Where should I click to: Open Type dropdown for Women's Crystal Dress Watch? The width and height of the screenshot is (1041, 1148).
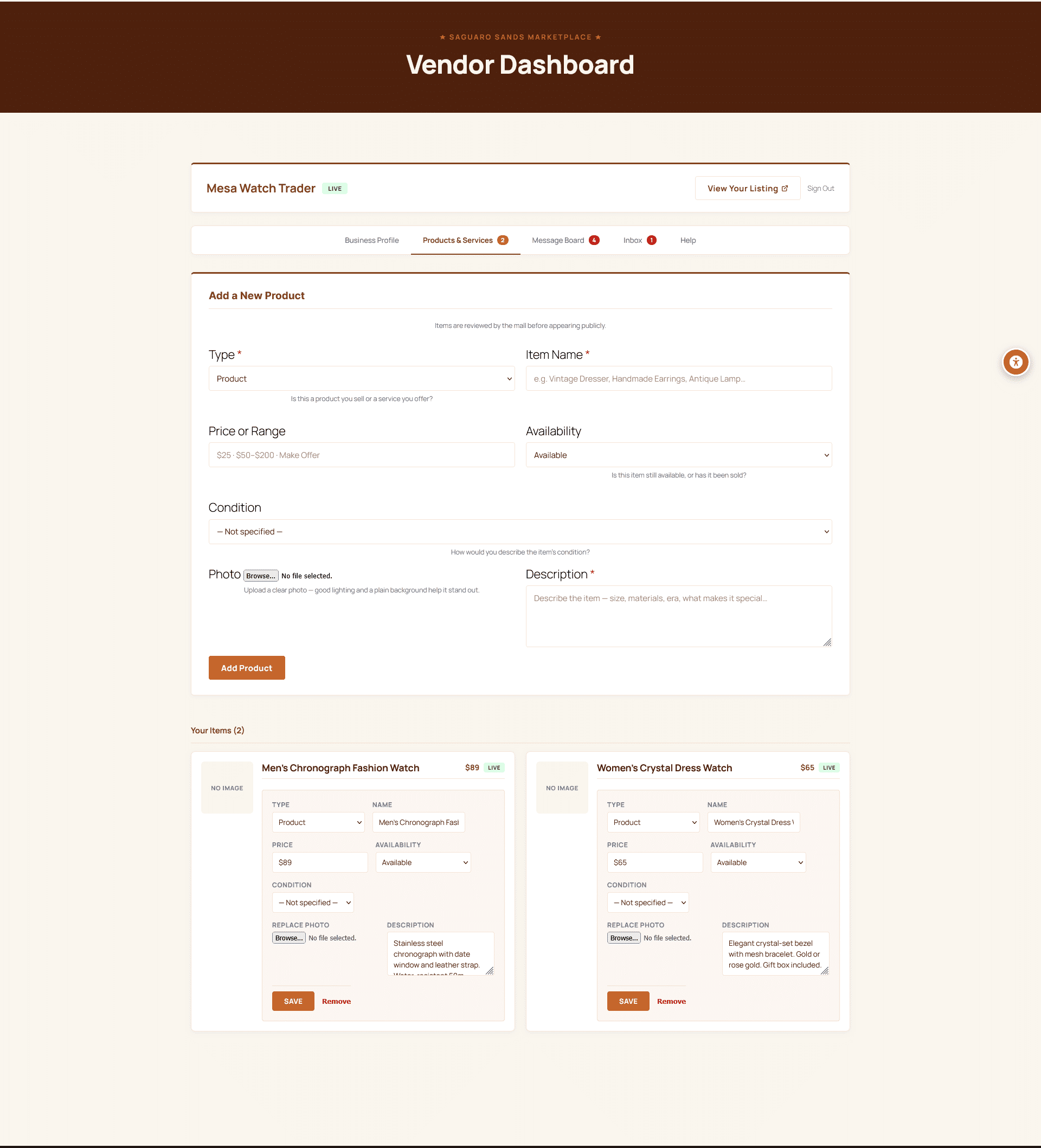(653, 822)
